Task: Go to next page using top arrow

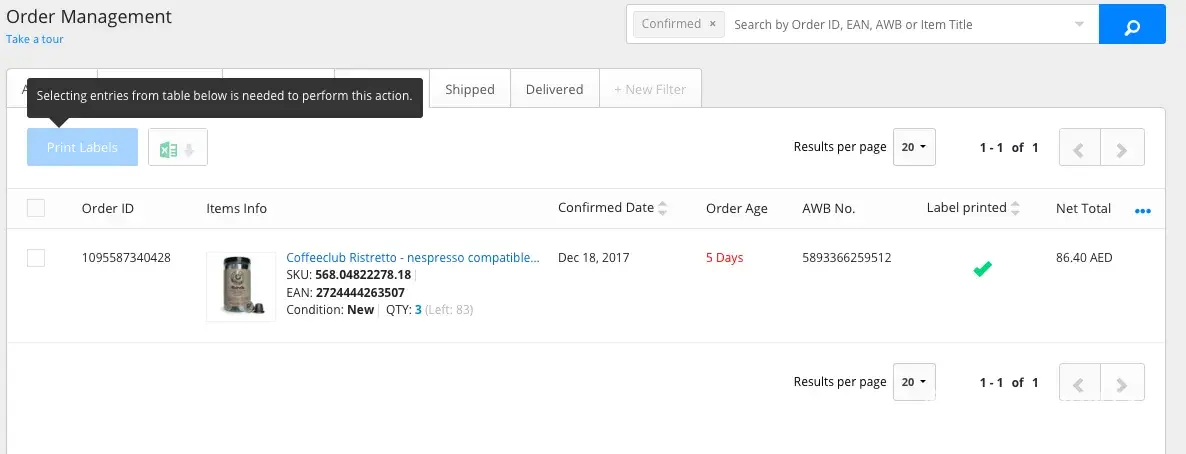Action: tap(1122, 148)
